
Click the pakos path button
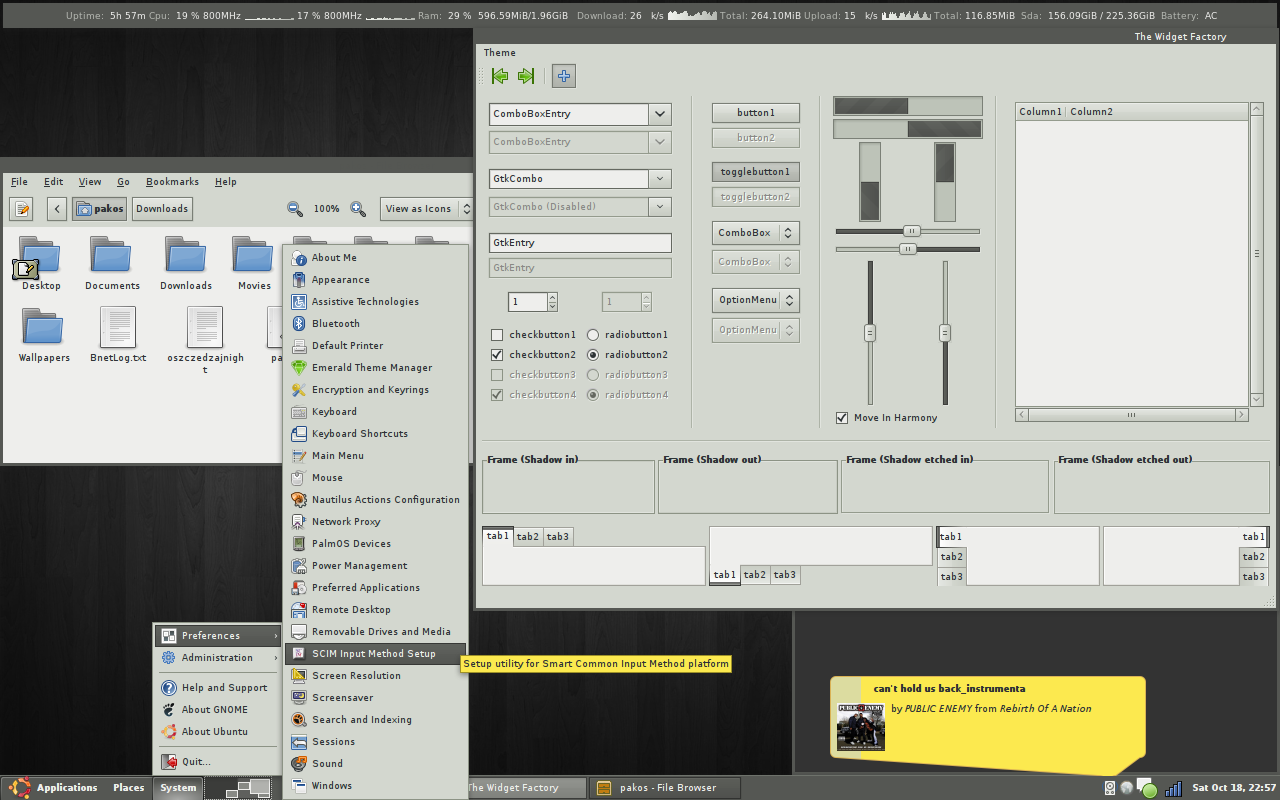99,209
